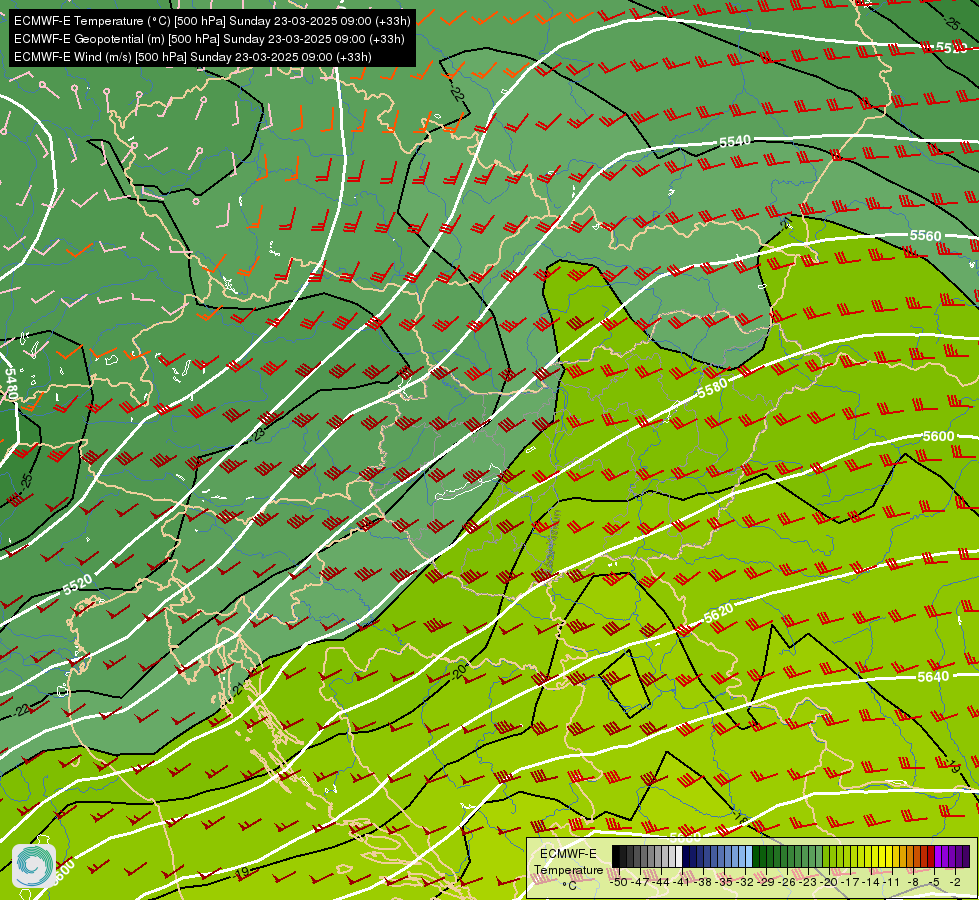Click the darkest purple swatch at legend's warmest end
Screen dimensions: 979x900
tap(966, 856)
